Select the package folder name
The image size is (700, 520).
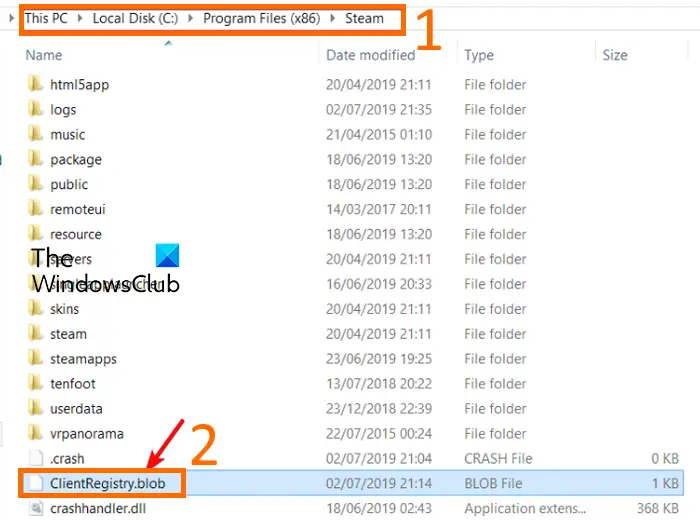coord(76,160)
